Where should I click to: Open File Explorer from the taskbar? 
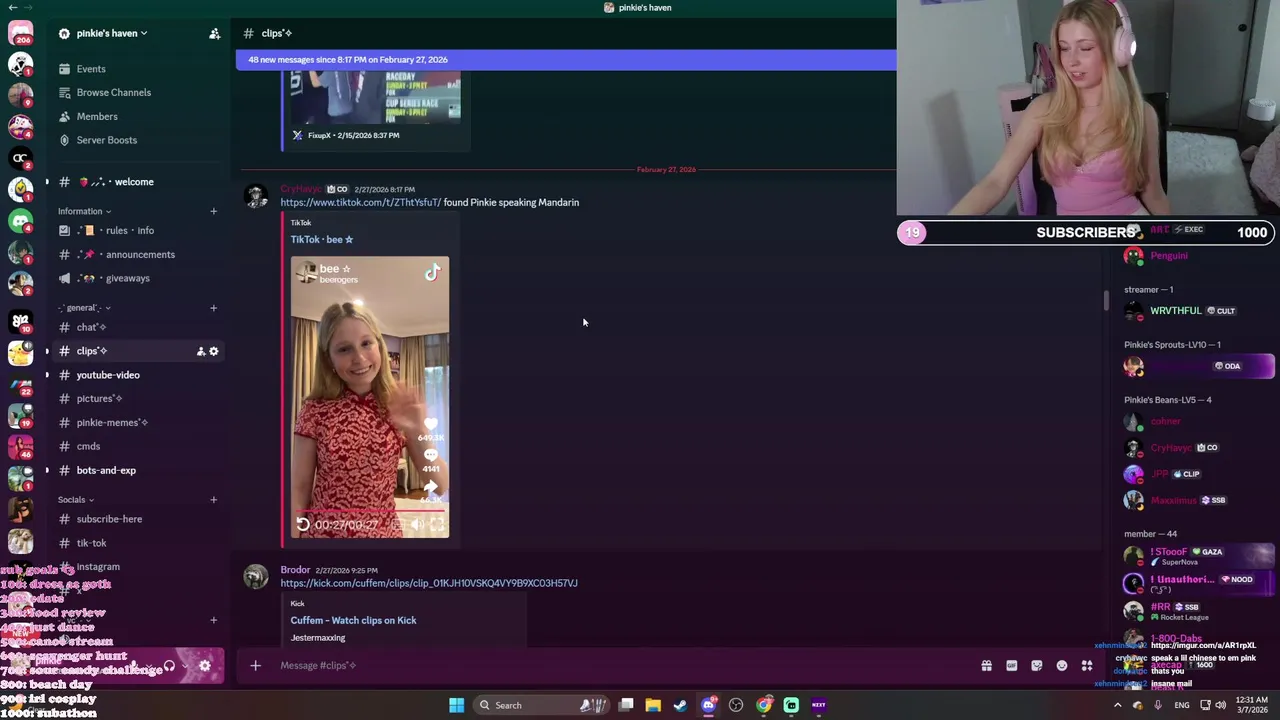click(653, 705)
